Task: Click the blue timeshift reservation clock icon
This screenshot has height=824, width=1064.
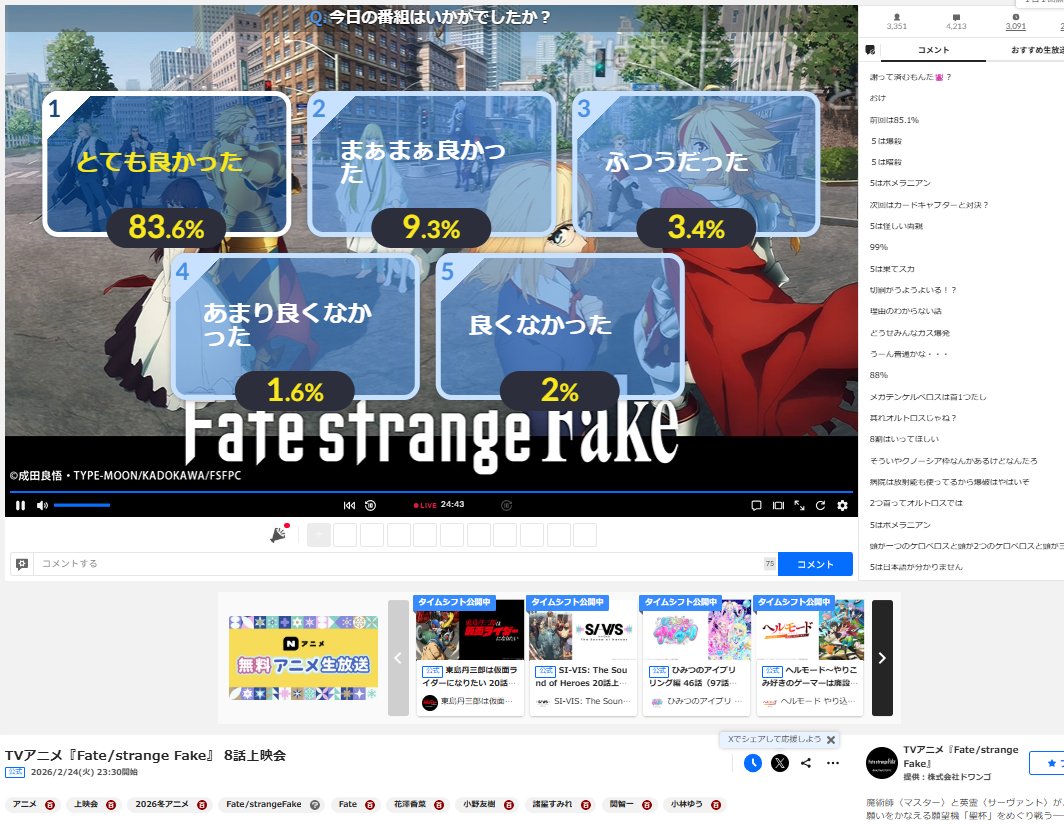Action: click(x=753, y=763)
